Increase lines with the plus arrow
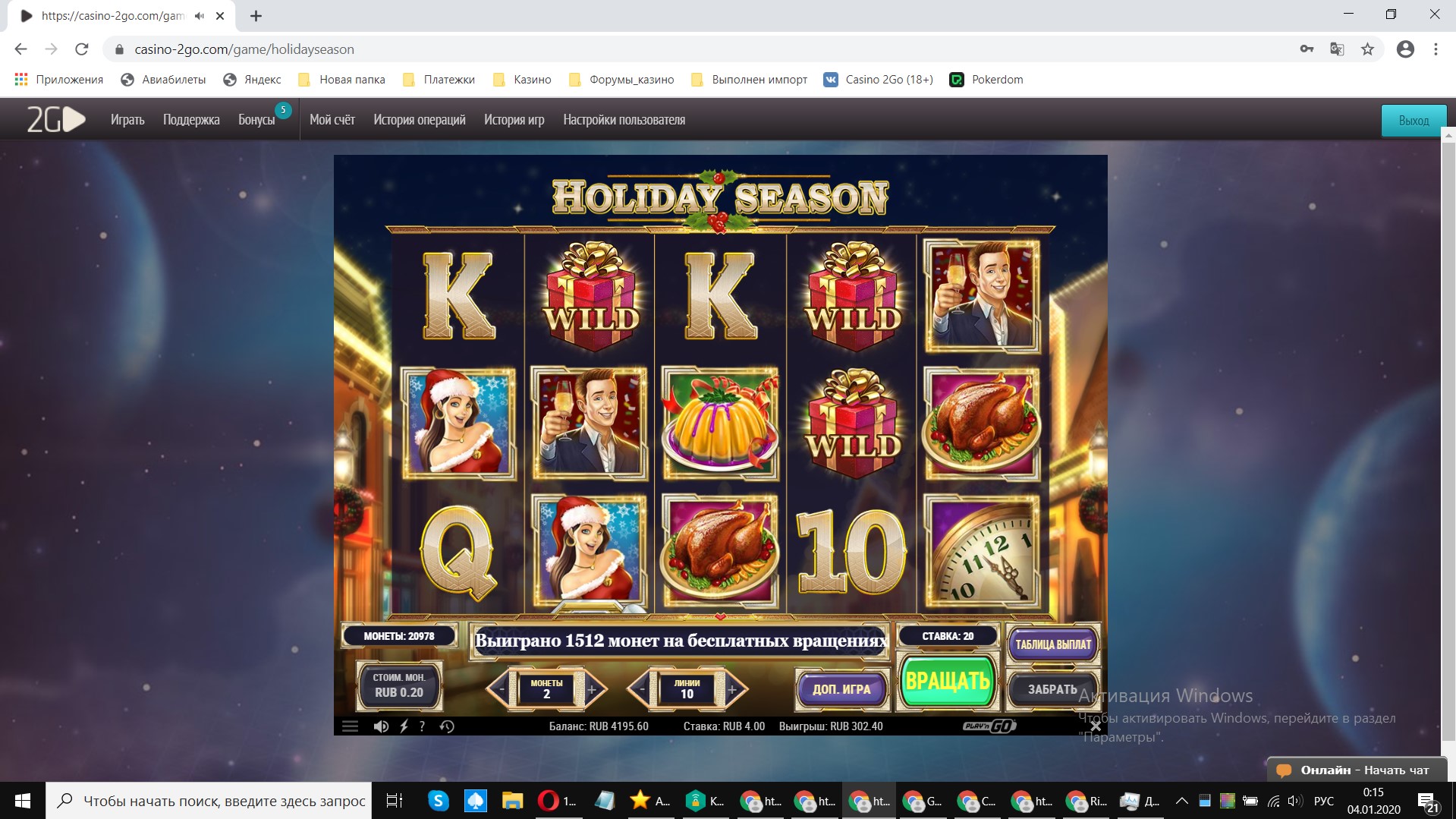This screenshot has width=1456, height=819. 733,689
